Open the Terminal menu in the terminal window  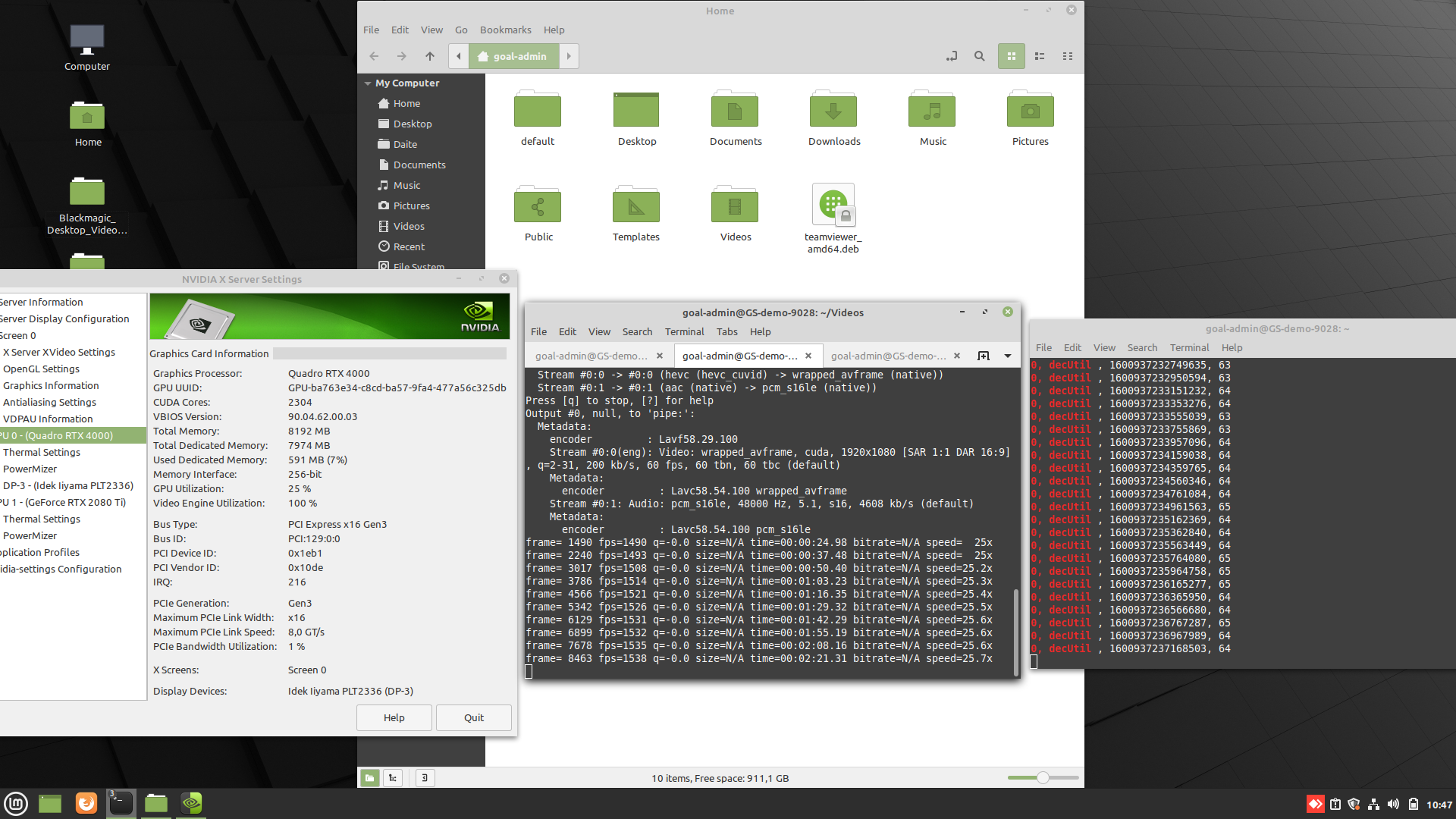coord(684,331)
